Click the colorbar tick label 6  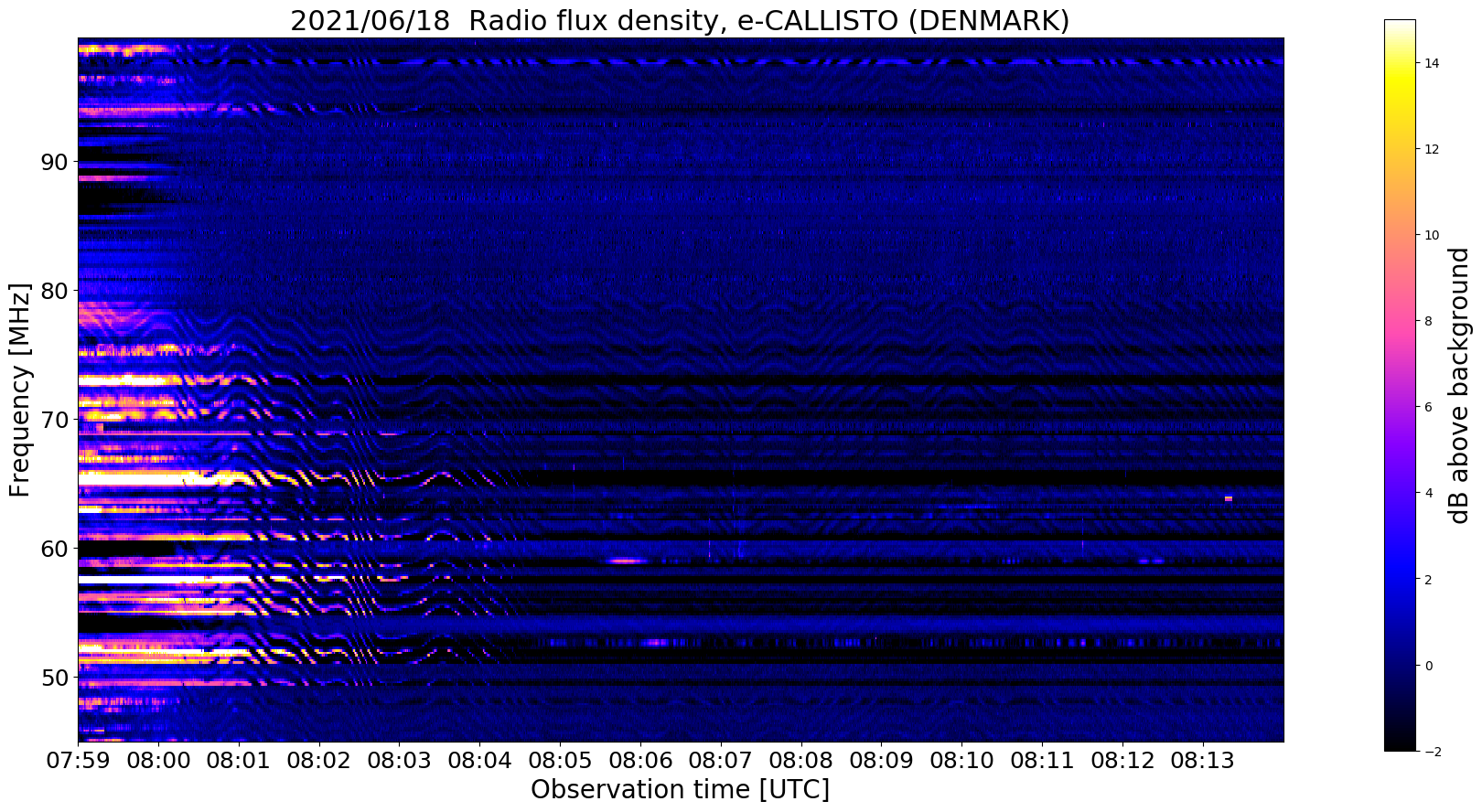[1427, 407]
